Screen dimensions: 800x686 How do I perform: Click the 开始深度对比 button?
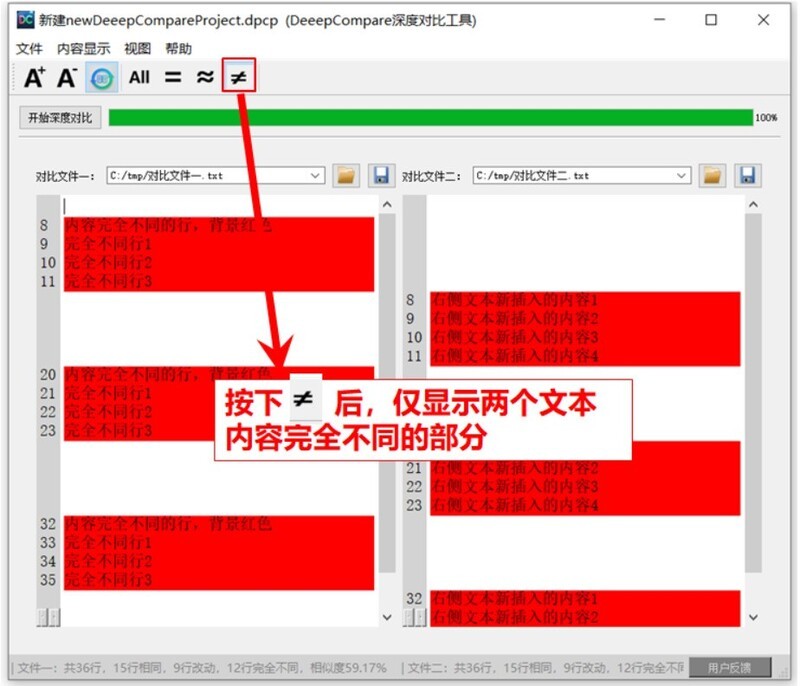pyautogui.click(x=60, y=118)
